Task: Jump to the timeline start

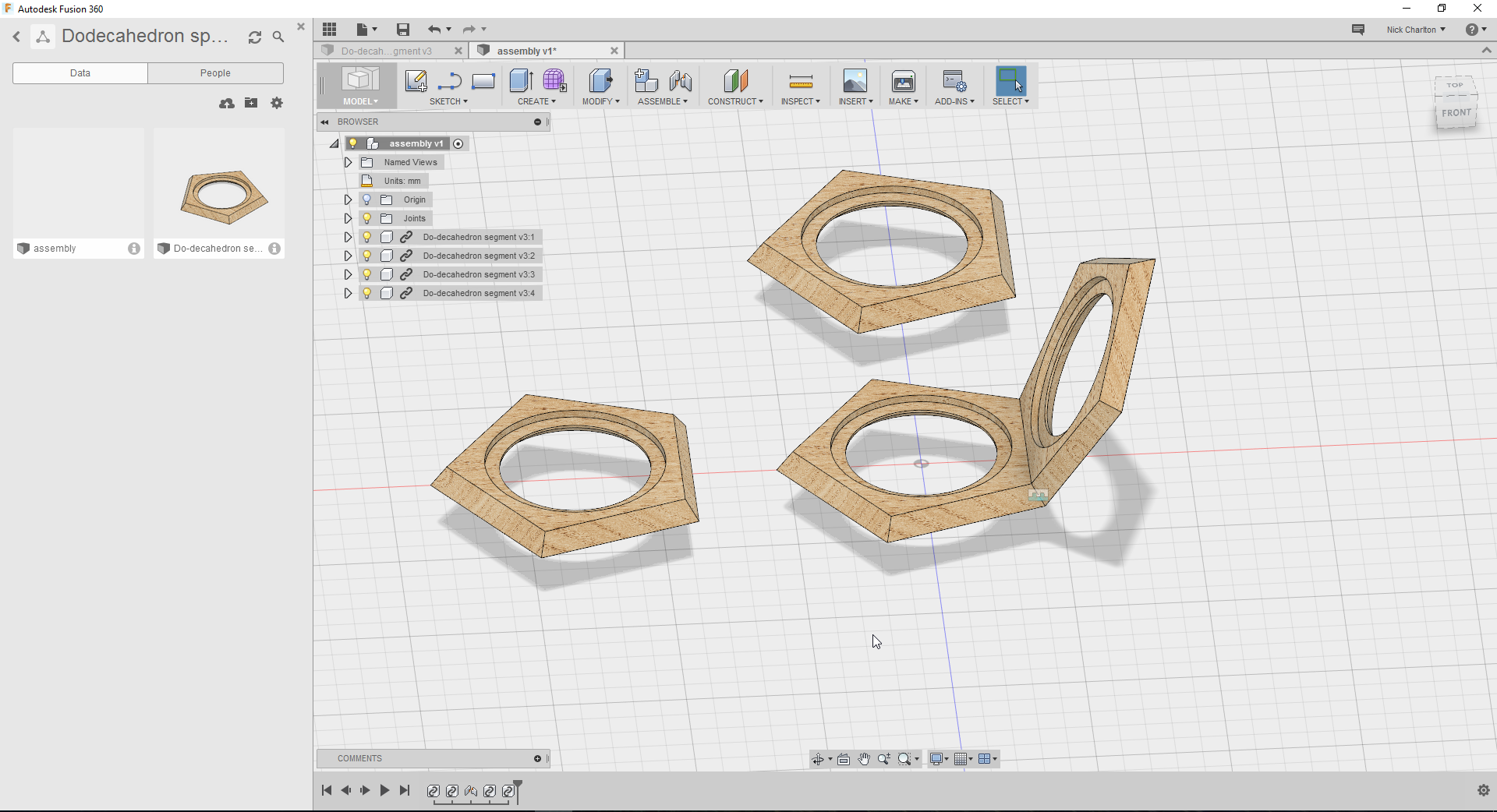Action: 327,790
